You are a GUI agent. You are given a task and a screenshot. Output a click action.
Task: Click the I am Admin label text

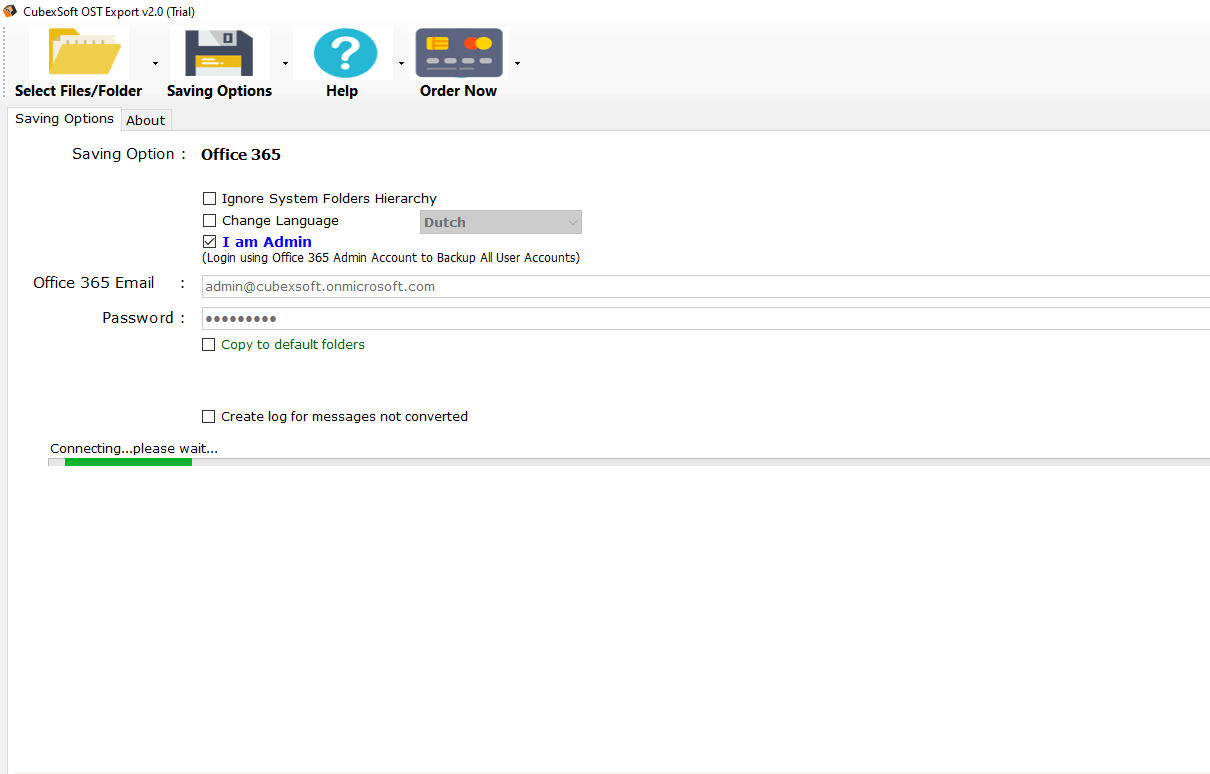(267, 242)
